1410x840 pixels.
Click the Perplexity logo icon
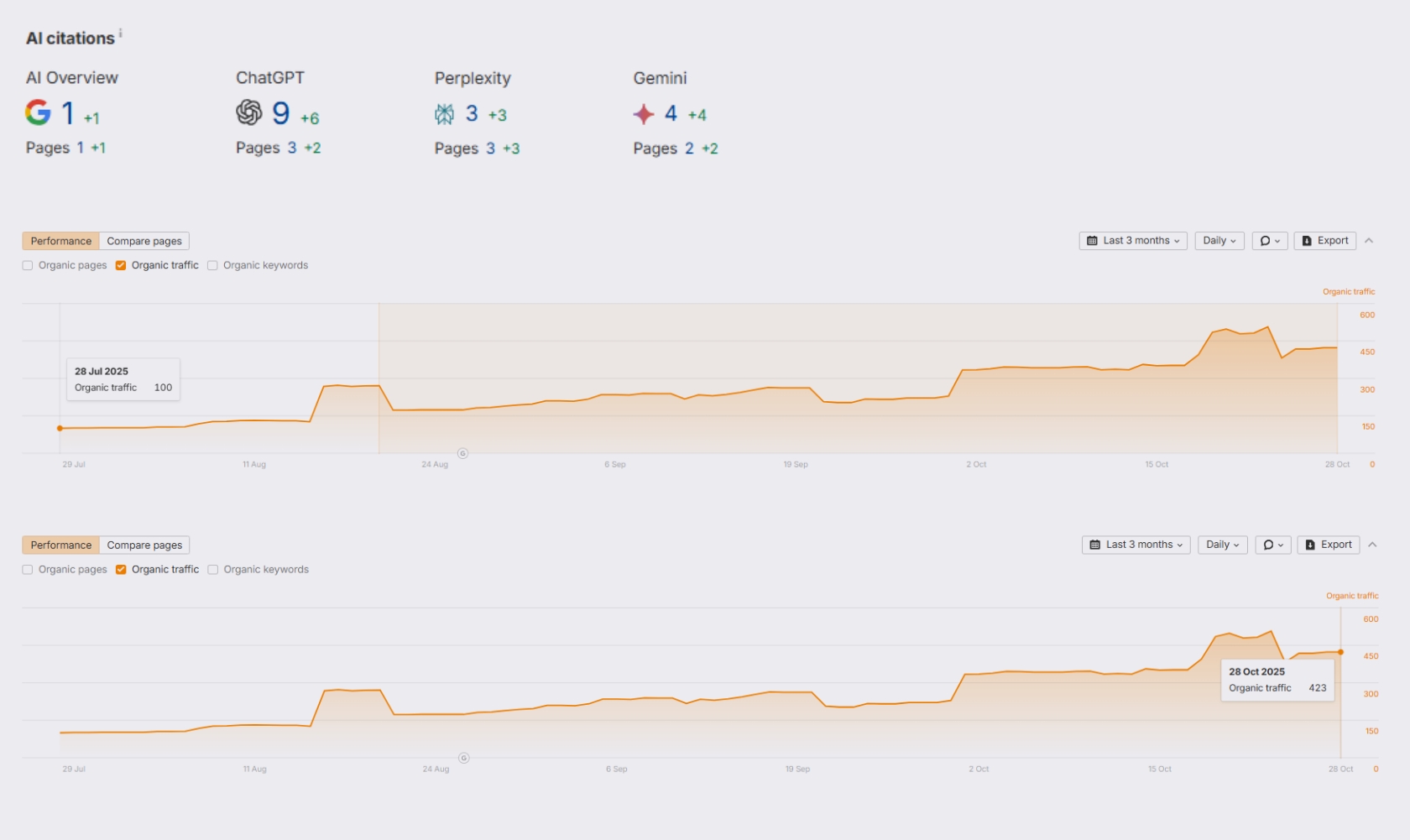click(445, 114)
